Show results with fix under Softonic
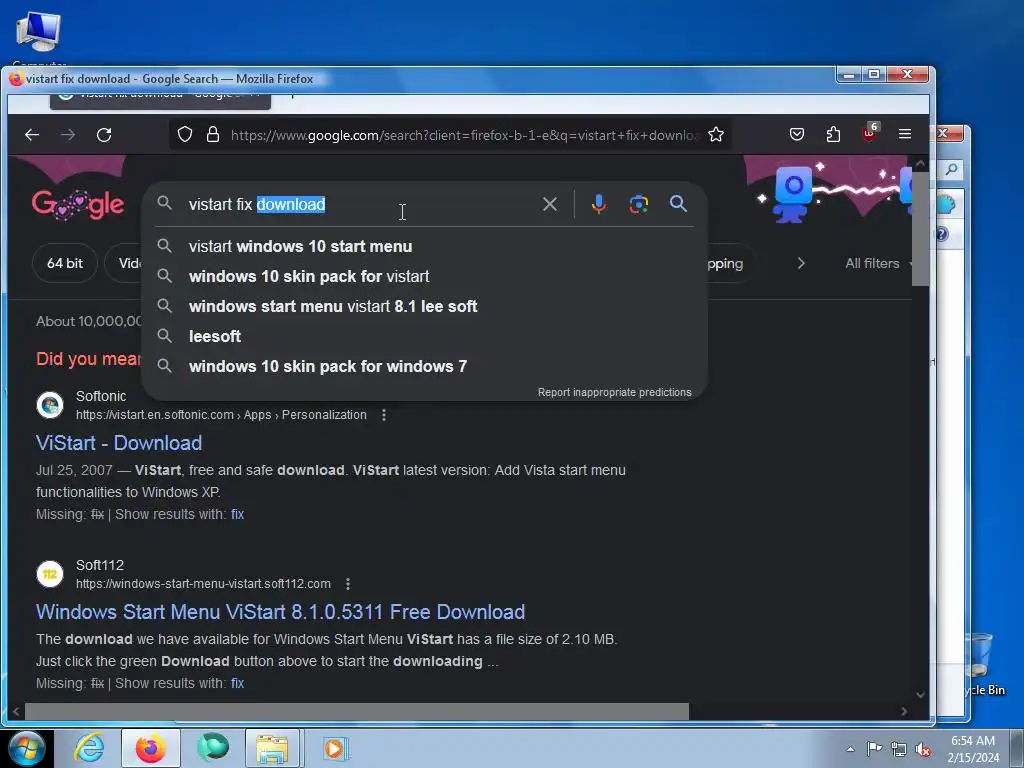The image size is (1024, 768). (x=237, y=515)
